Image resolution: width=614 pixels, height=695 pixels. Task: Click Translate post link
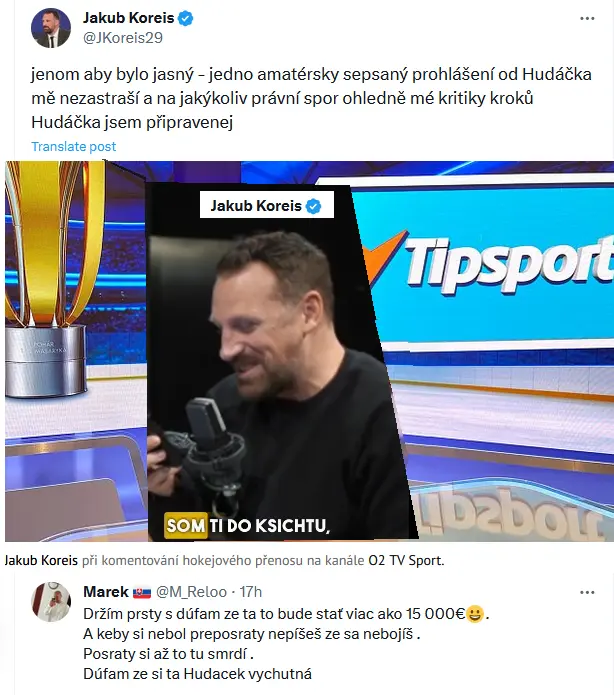point(74,146)
